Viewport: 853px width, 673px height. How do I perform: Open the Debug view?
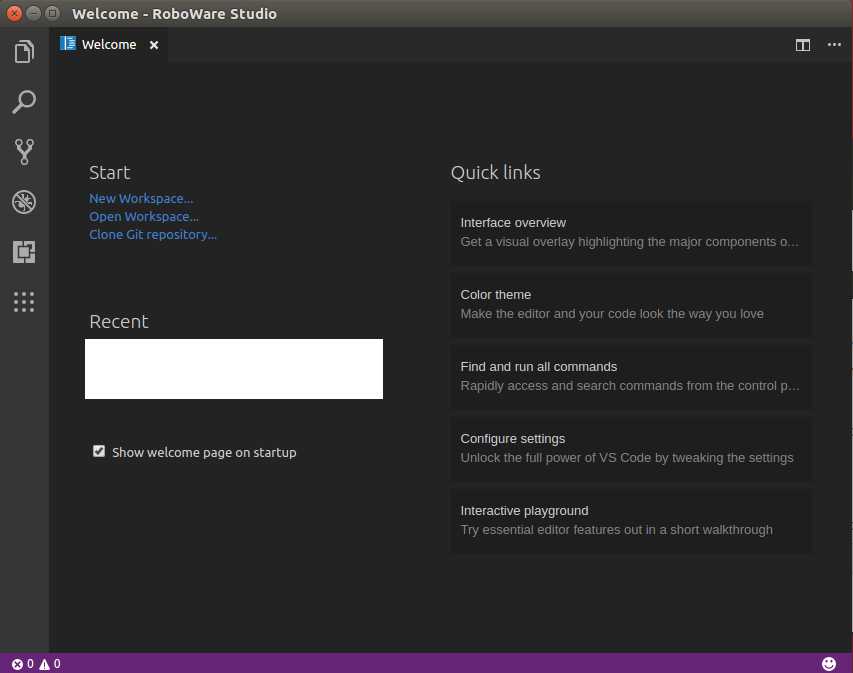(x=24, y=202)
